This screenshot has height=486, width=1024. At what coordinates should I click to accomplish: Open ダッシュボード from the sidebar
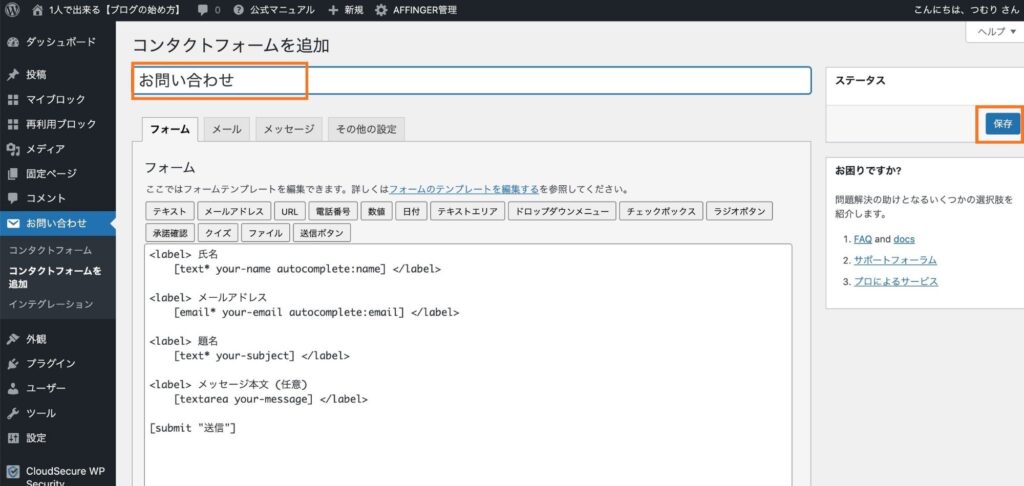point(60,42)
